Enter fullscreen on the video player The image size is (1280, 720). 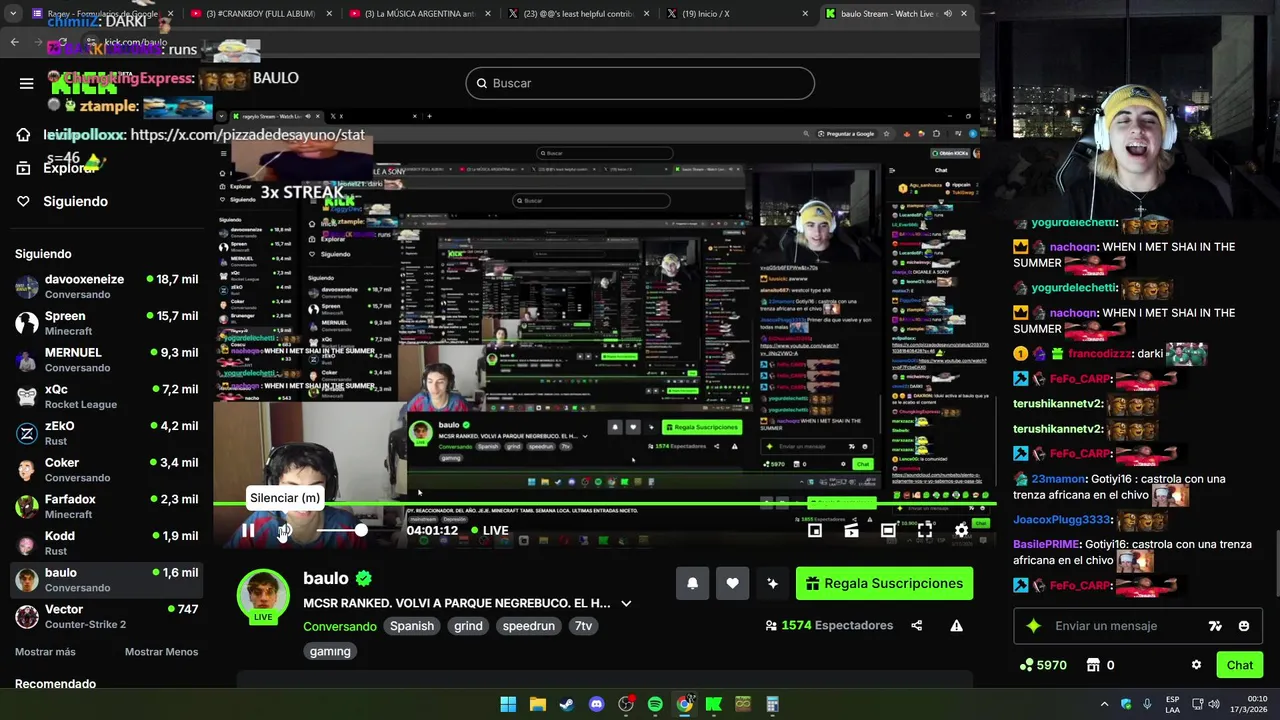(x=925, y=531)
